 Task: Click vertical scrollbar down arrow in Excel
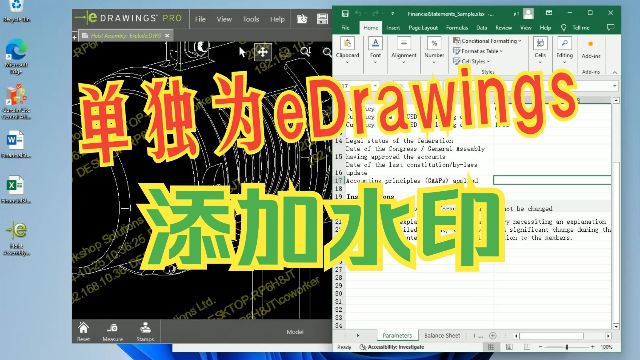click(616, 326)
